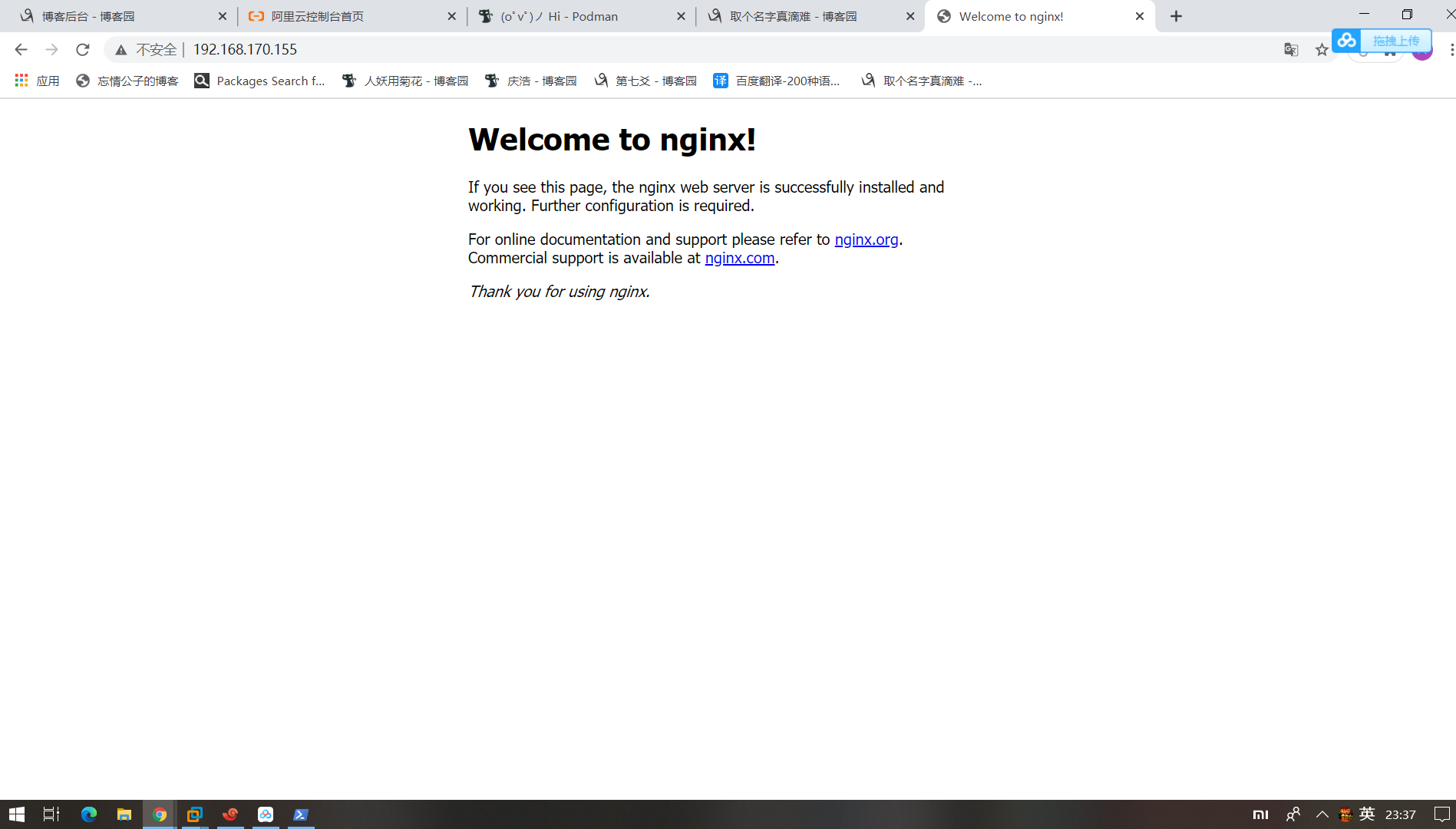The image size is (1456, 829).
Task: Close the 阿里云控制台首页 tab
Action: click(451, 16)
